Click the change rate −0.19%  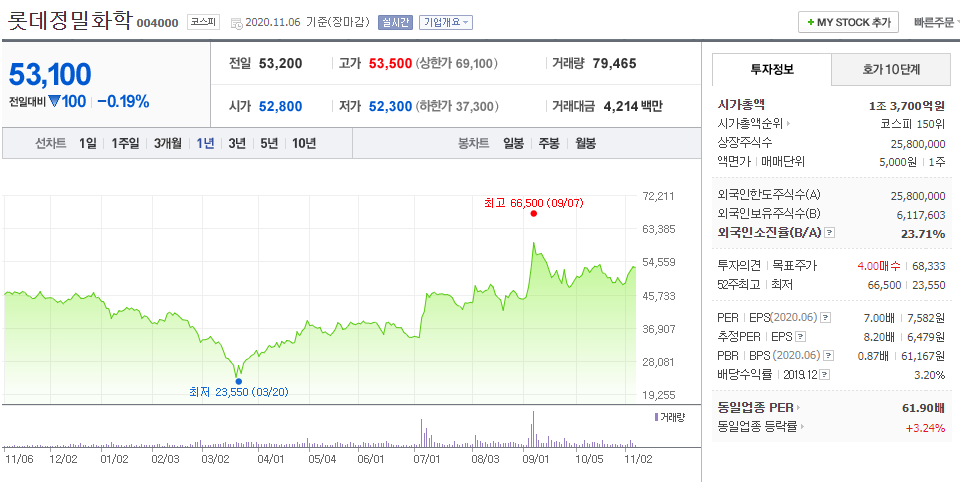point(123,102)
